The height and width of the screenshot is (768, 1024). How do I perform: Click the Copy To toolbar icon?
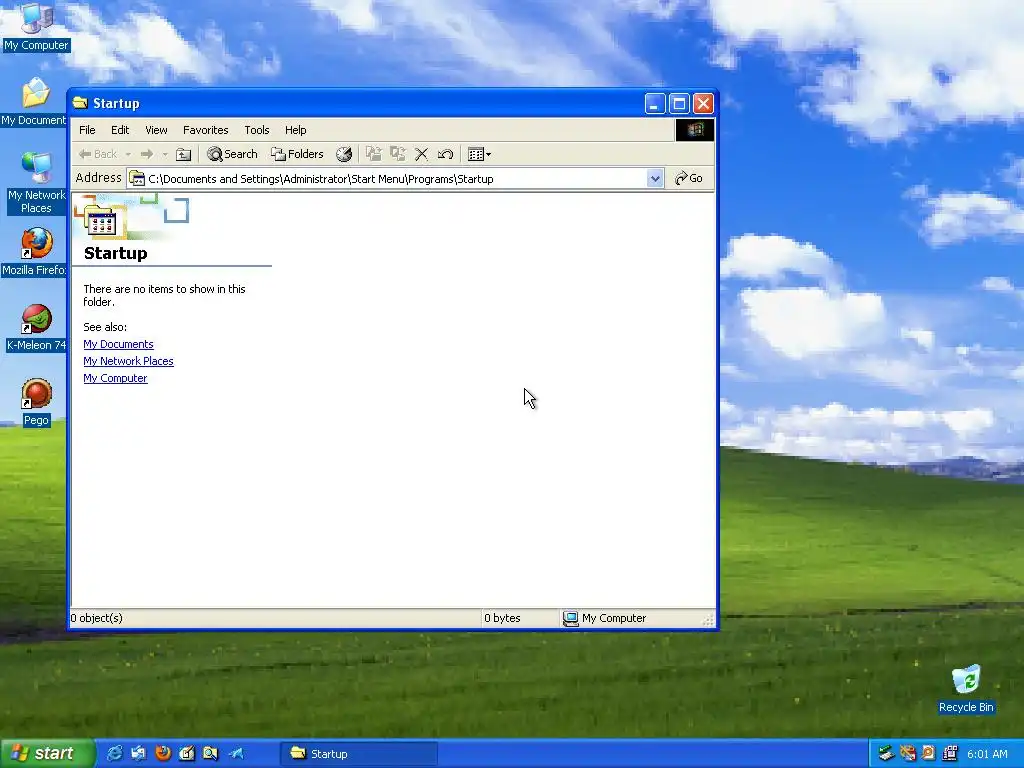tap(398, 154)
